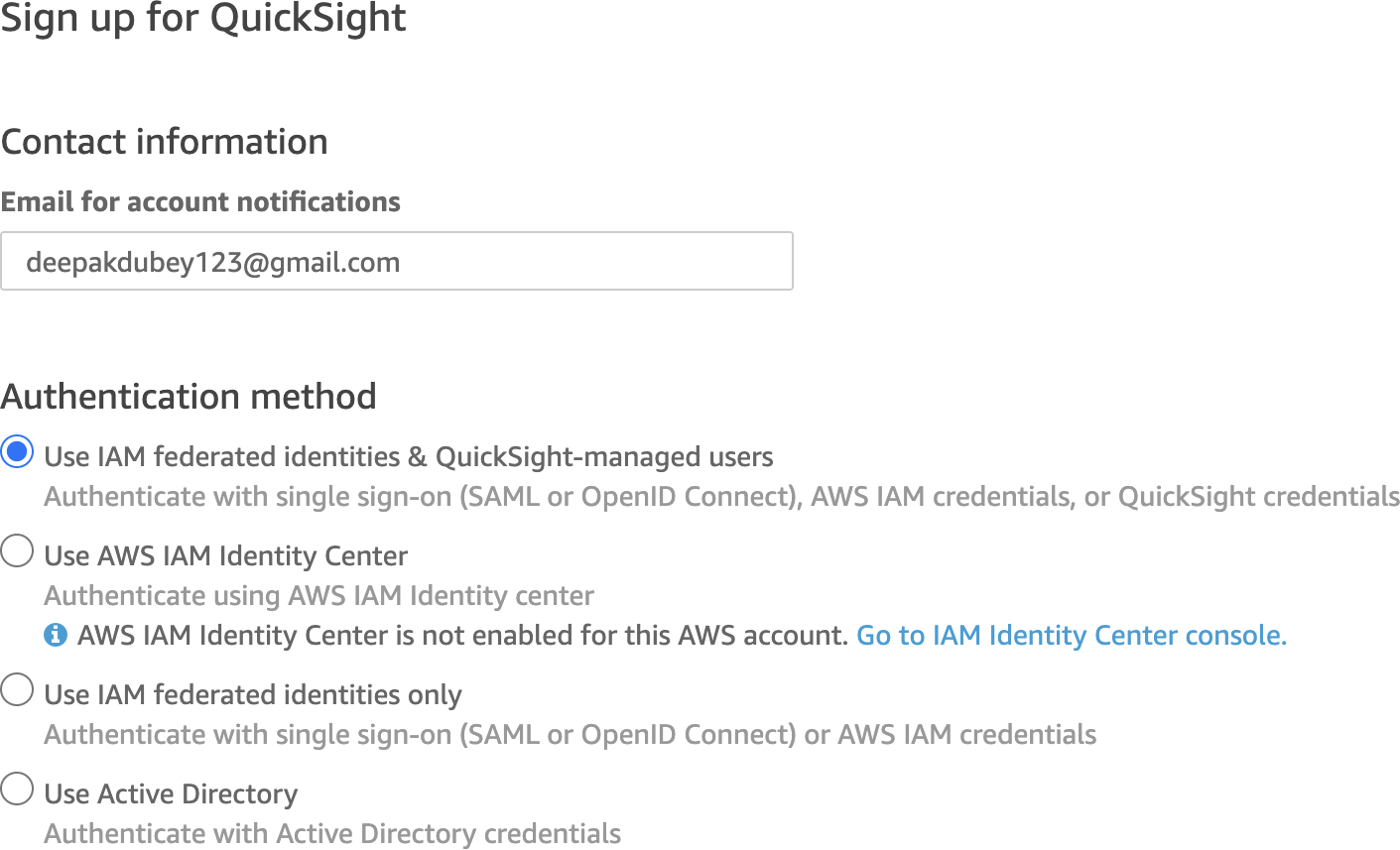Click the description mentioning QuickSight credentials
The image size is (1400, 850).
click(721, 497)
